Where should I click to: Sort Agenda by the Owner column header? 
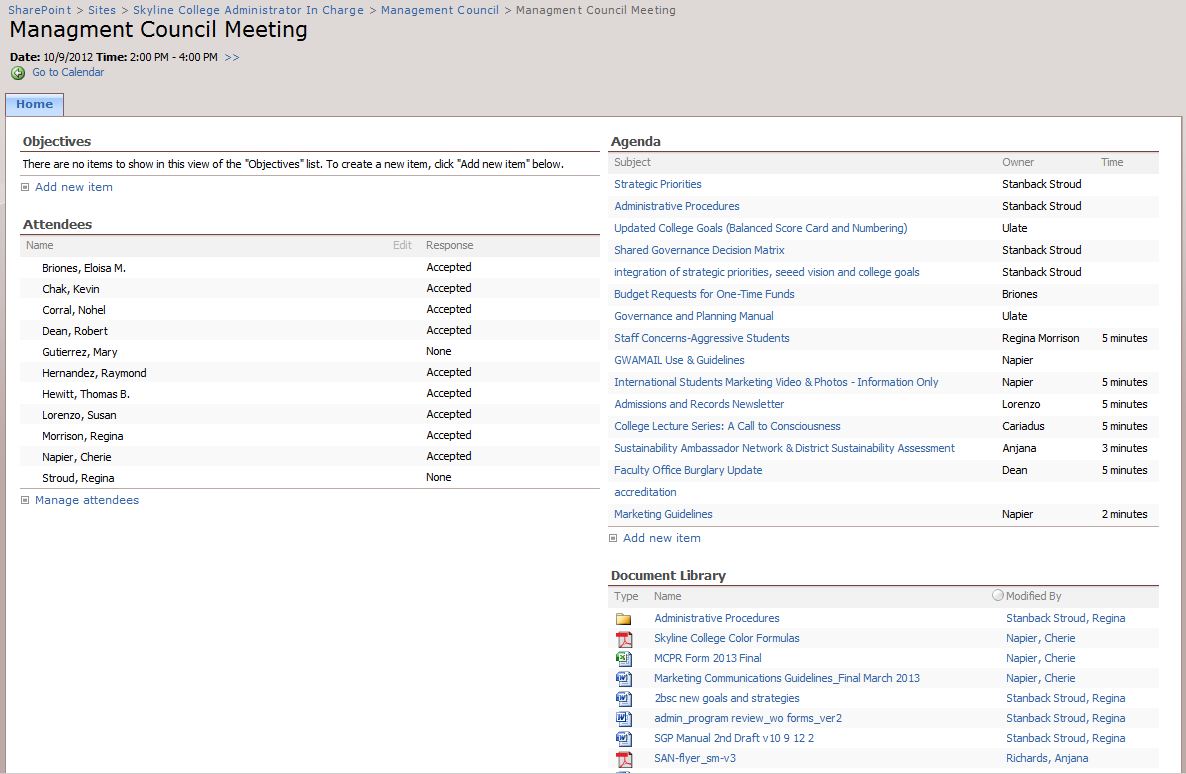pyautogui.click(x=1017, y=162)
